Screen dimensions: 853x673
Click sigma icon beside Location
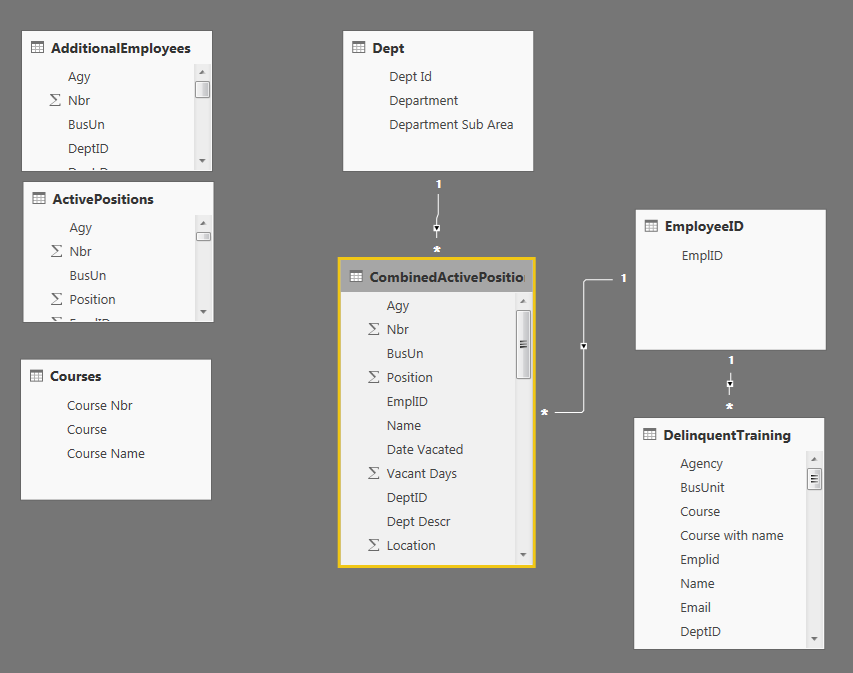pos(374,545)
